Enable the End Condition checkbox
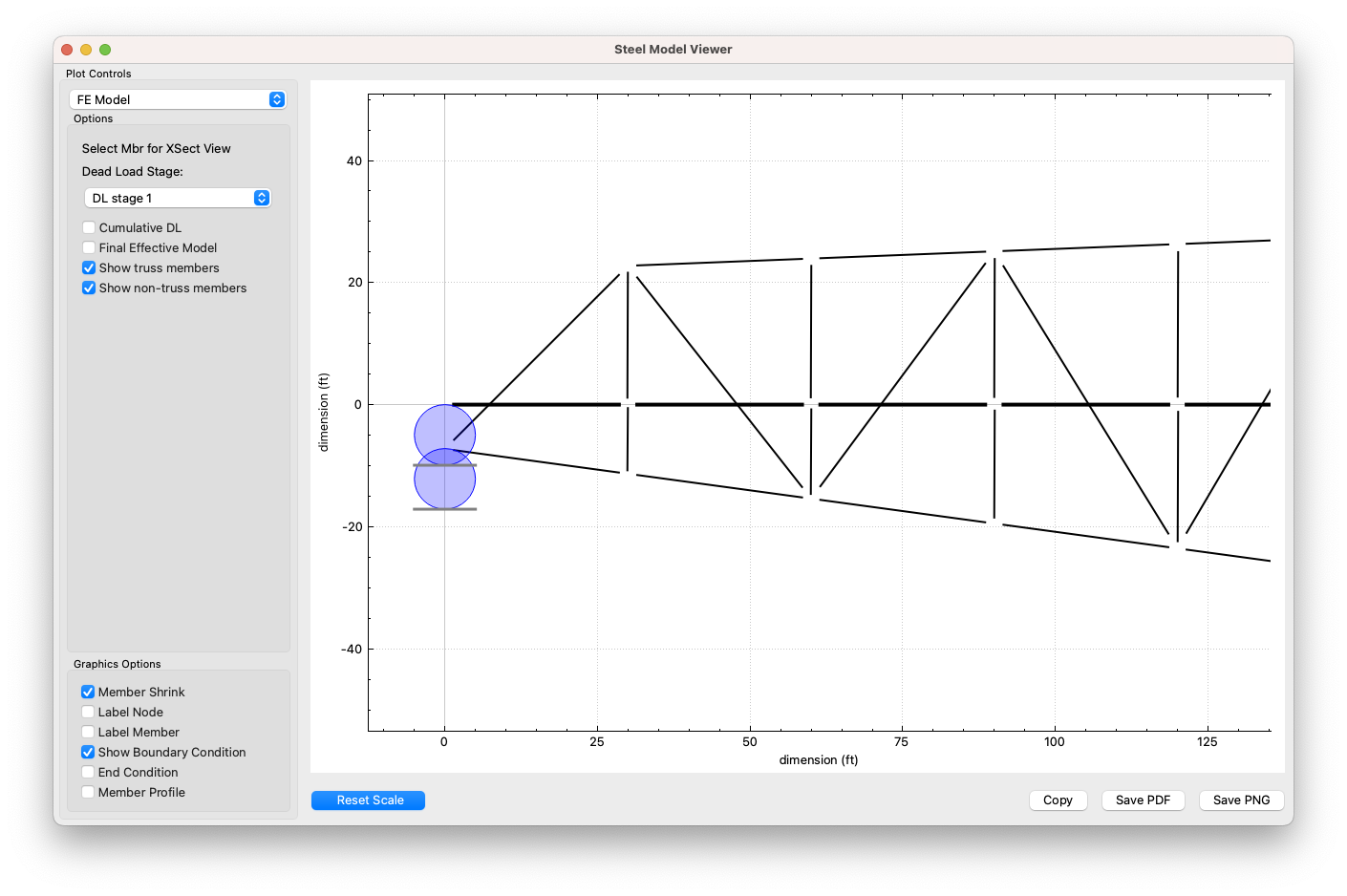Image resolution: width=1347 pixels, height=896 pixels. point(88,772)
